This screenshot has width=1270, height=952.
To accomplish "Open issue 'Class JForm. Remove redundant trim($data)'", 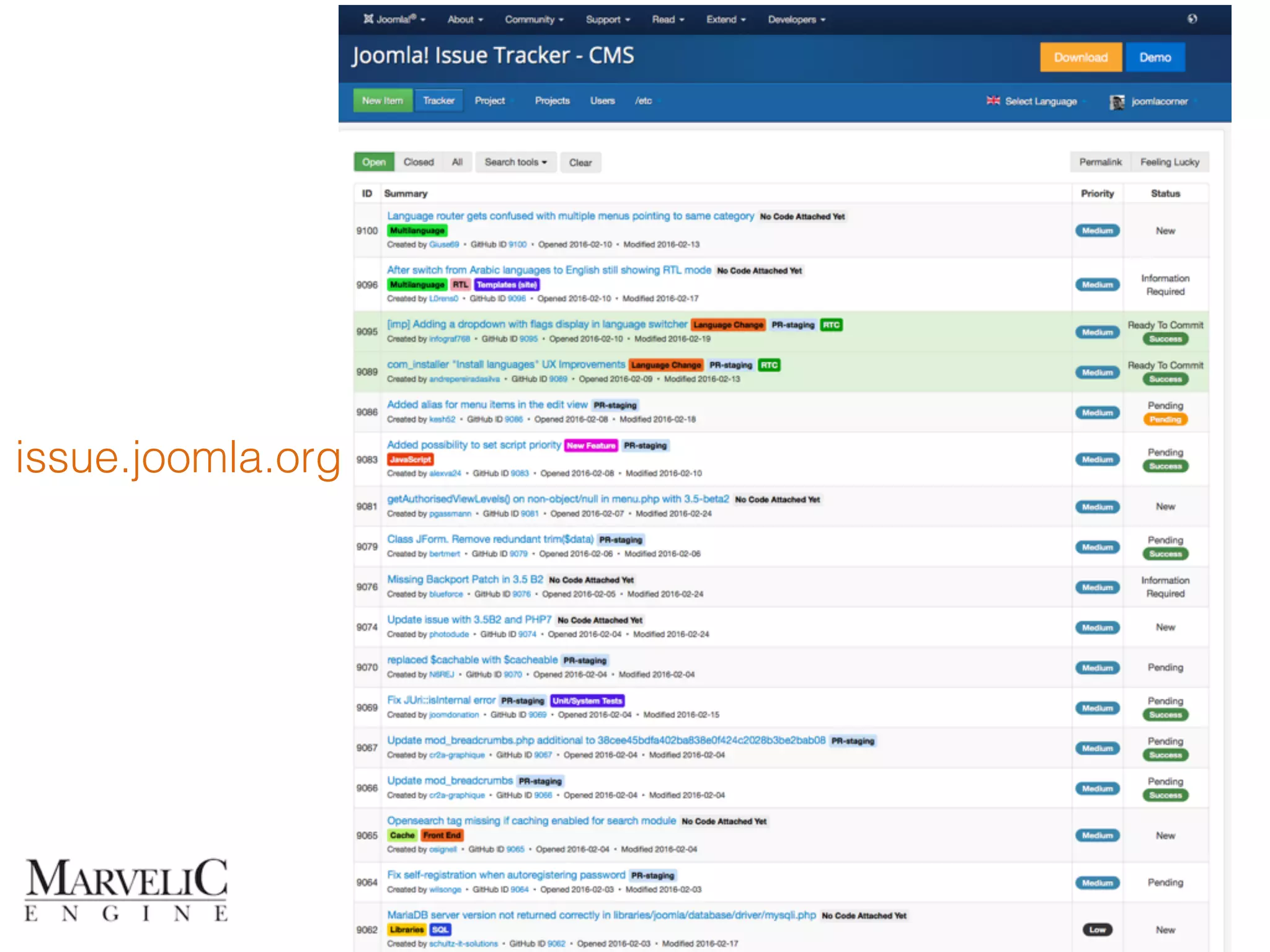I will coord(490,539).
